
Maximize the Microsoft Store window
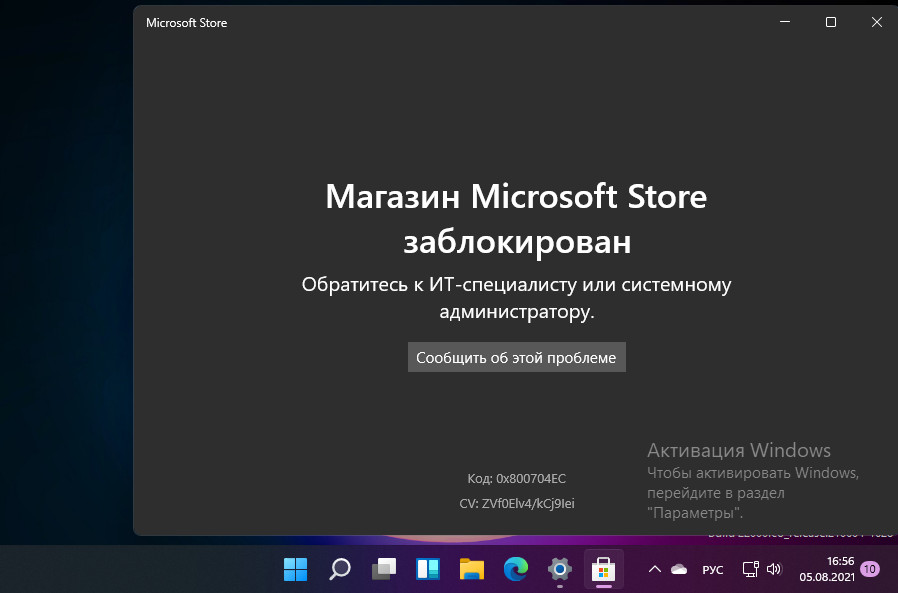(831, 22)
